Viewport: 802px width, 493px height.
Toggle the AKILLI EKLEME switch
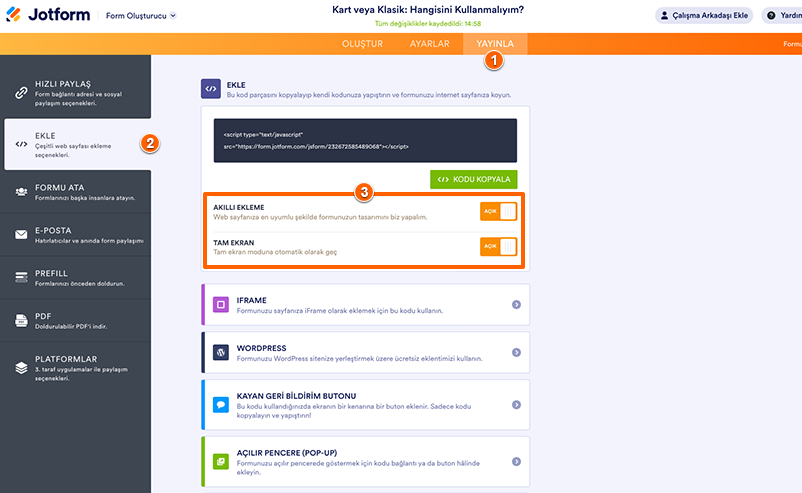click(498, 211)
